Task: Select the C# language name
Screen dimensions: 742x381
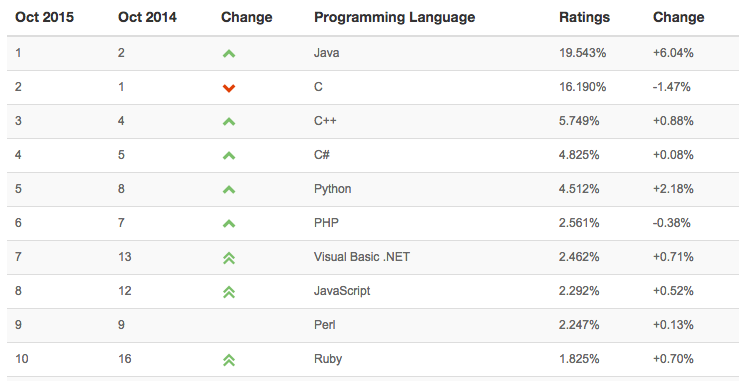Action: 322,155
